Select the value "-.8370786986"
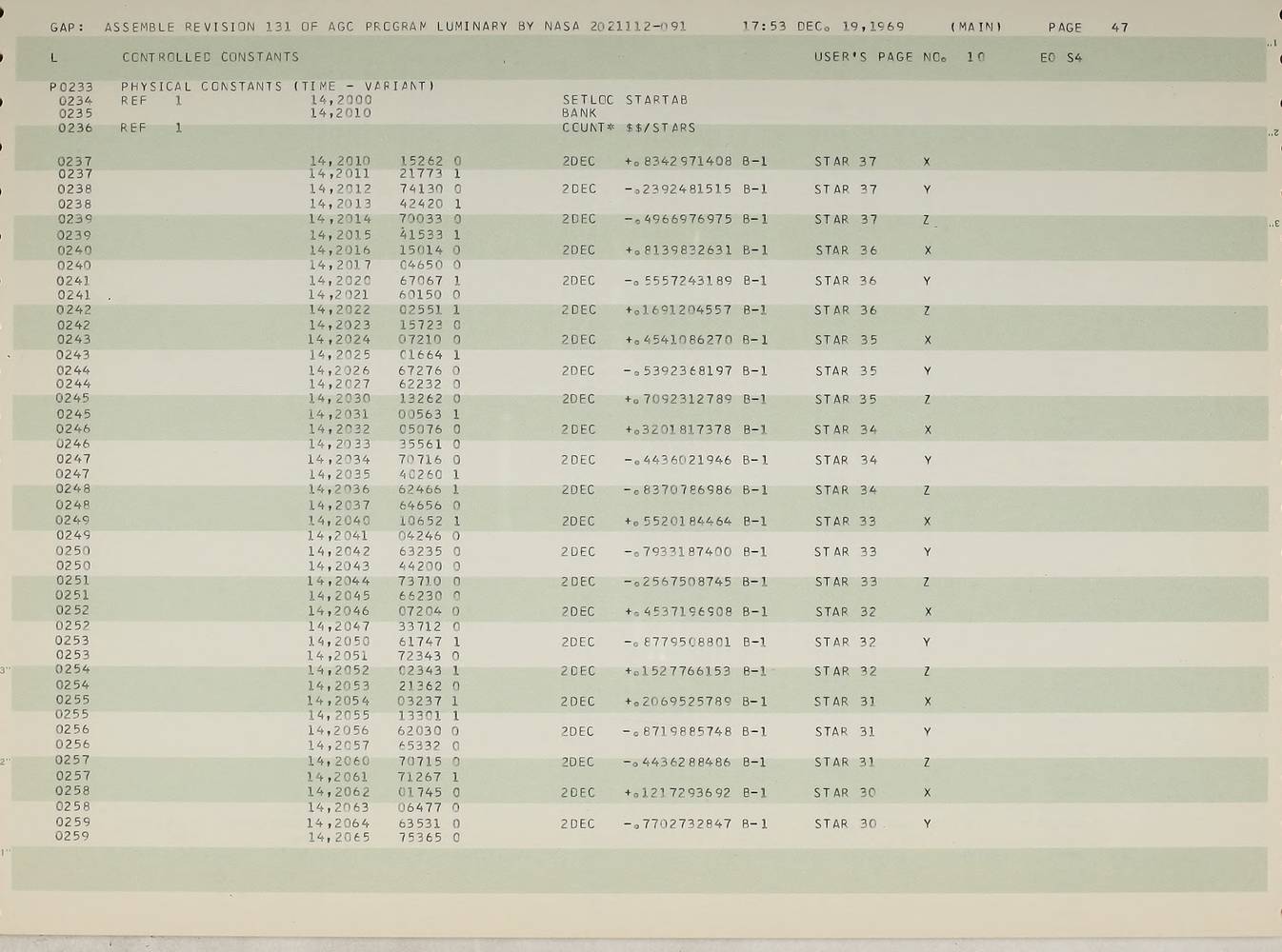The image size is (1282, 952). point(678,489)
